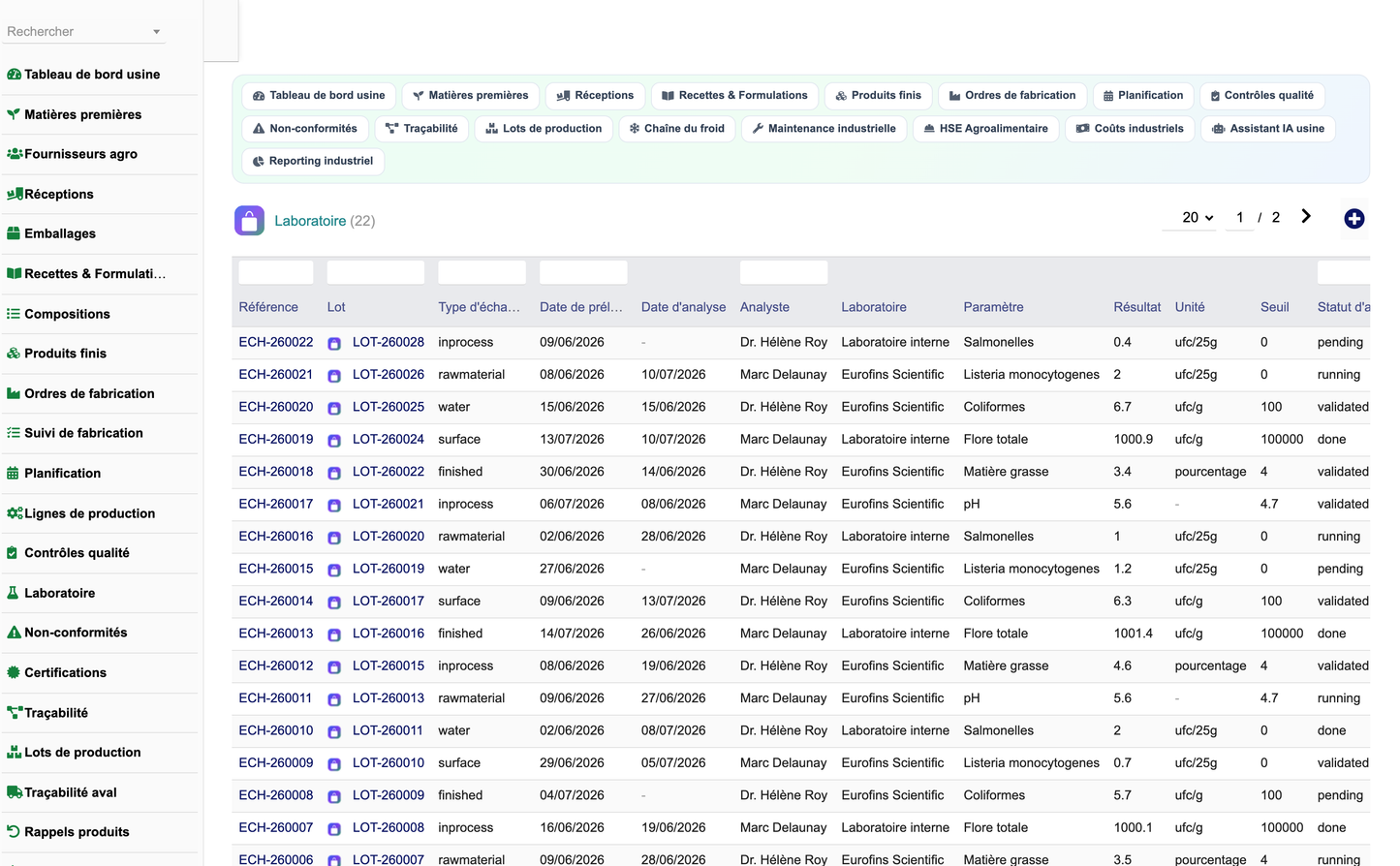Screen dimensions: 1400x866
Task: Open Assistant IA usine tab
Action: pos(1268,129)
